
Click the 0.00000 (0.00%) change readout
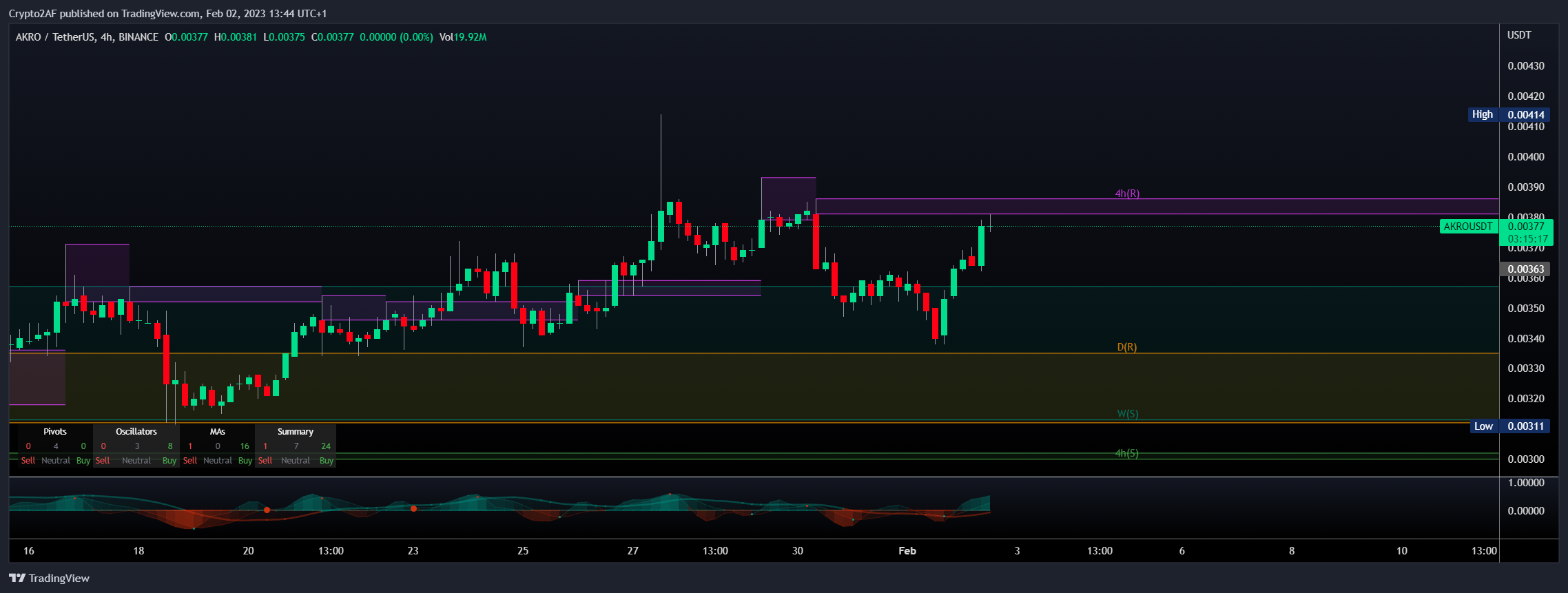point(396,37)
